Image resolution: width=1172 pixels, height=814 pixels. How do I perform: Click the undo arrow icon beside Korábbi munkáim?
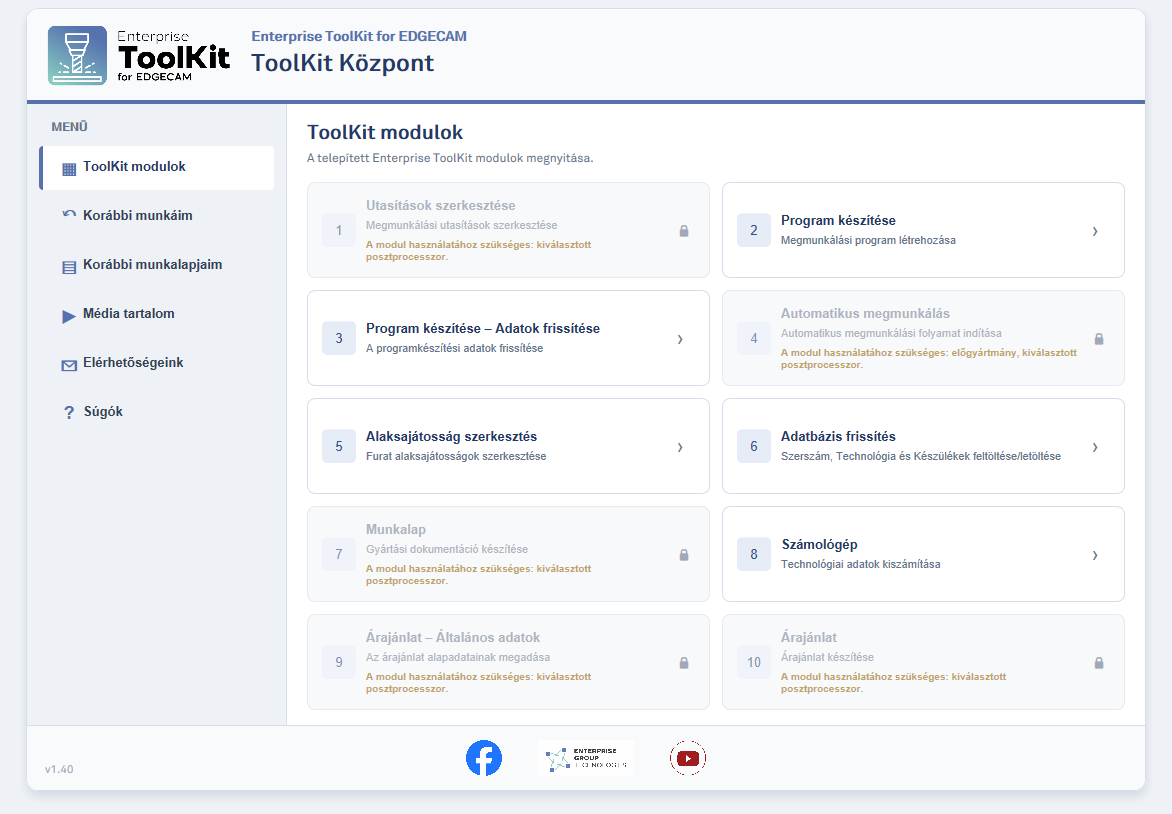69,215
